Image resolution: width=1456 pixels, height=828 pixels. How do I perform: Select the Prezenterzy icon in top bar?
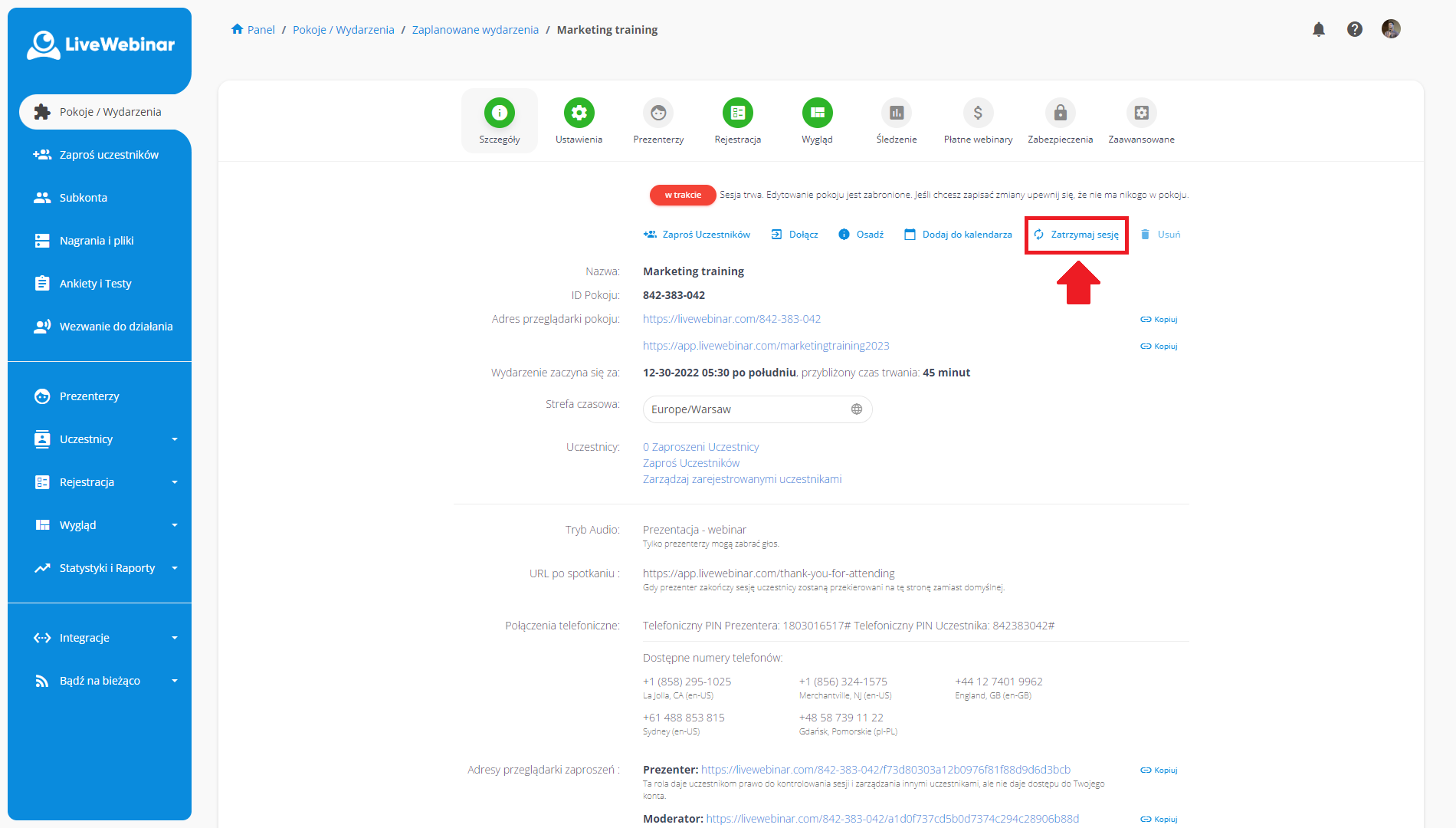click(658, 113)
